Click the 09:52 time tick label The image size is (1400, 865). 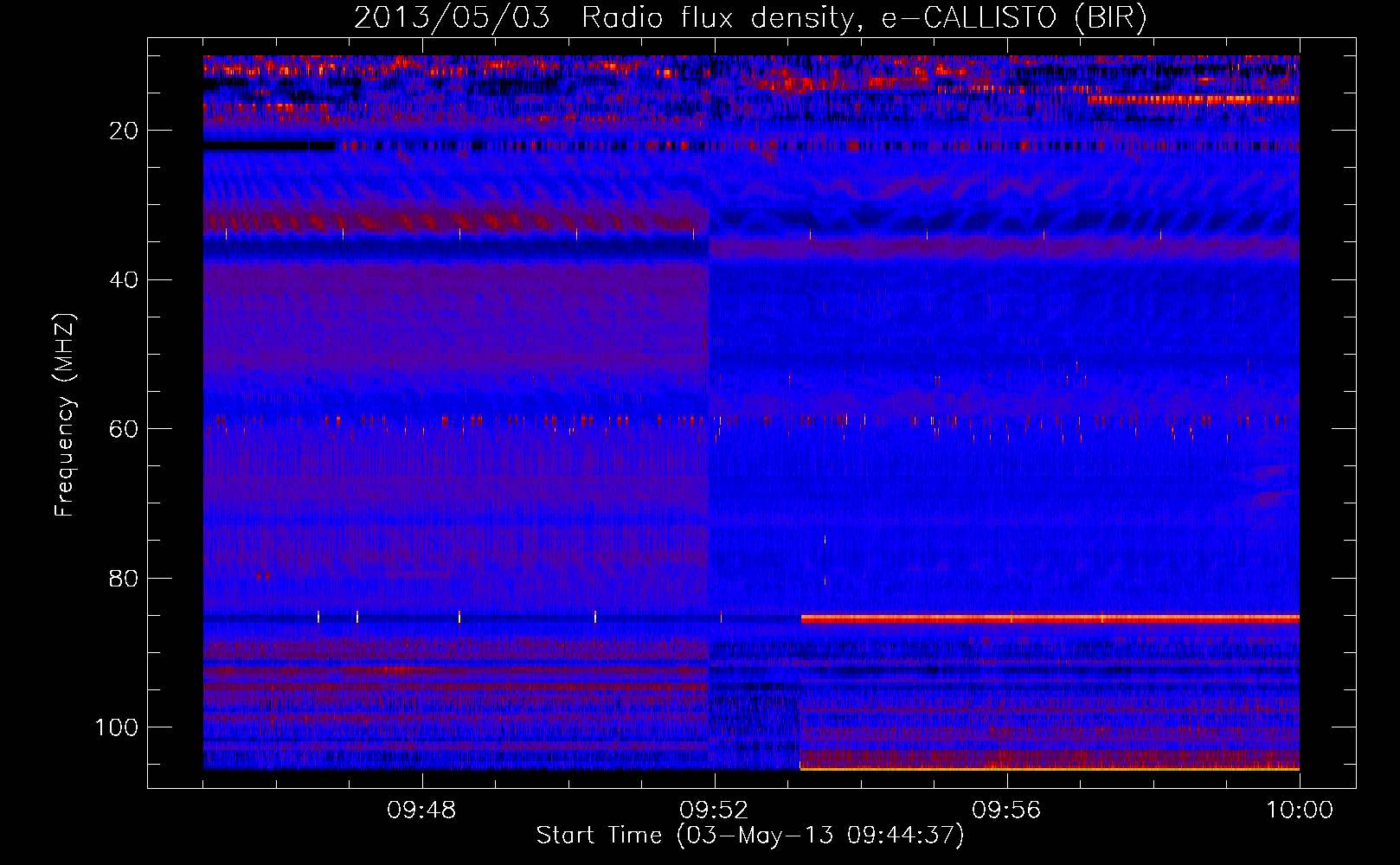pyautogui.click(x=714, y=811)
